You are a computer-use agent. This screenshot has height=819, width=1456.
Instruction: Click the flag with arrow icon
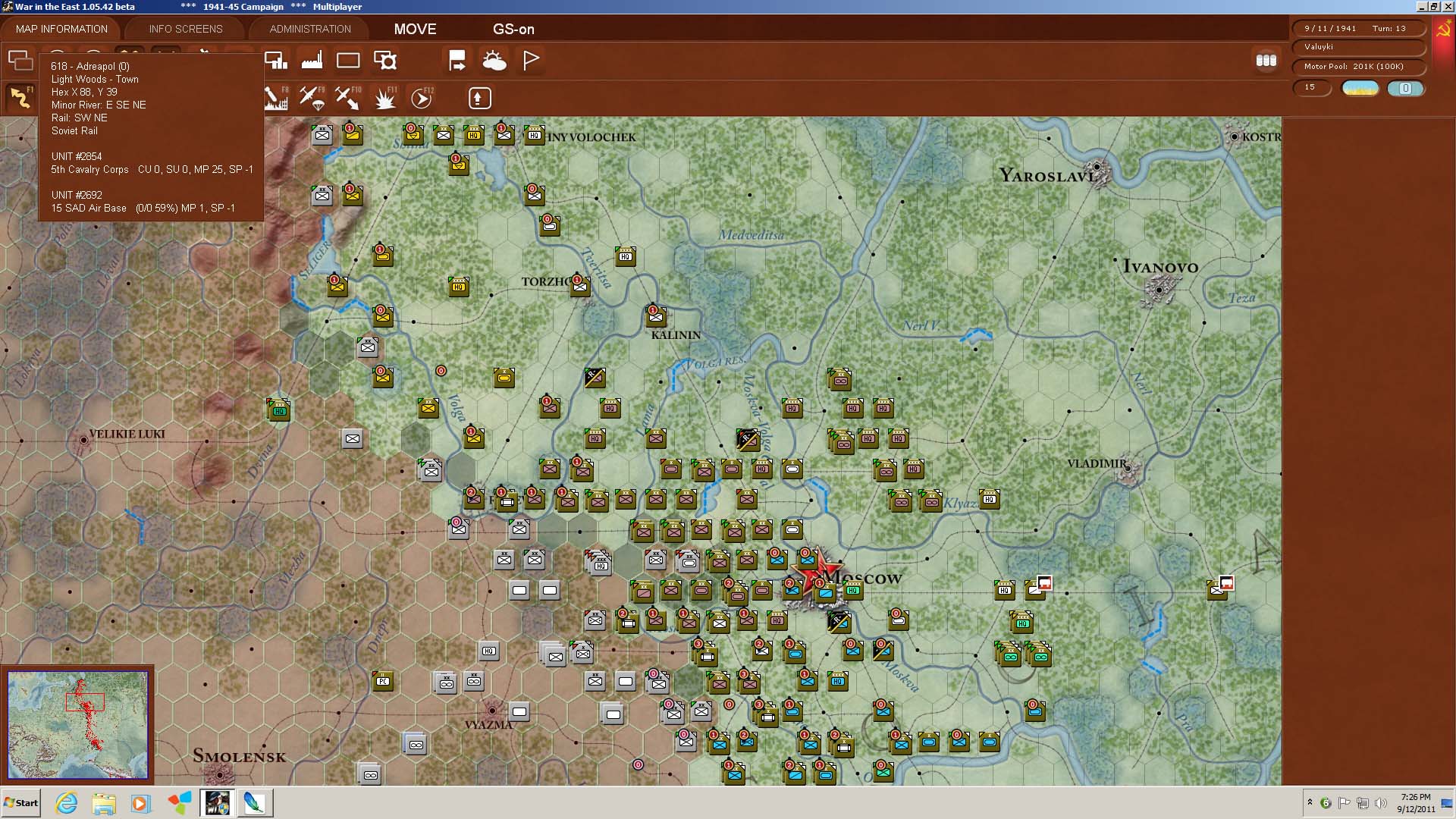tap(457, 60)
